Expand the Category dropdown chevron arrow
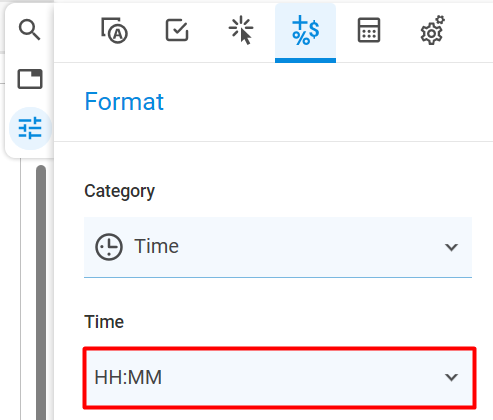 click(x=451, y=247)
